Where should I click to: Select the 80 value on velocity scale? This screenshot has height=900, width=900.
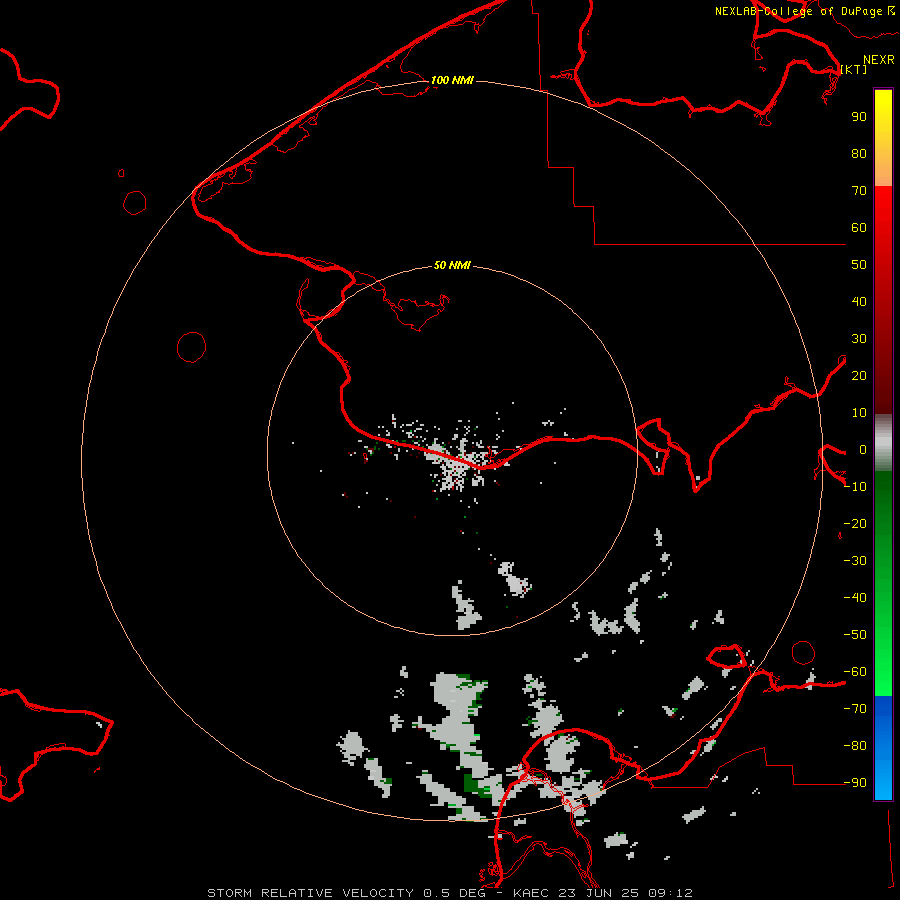point(859,153)
